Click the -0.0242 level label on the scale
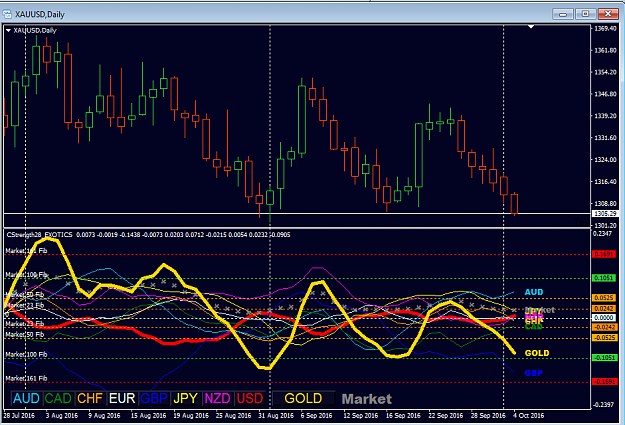Screen dimensions: 625x425 604,327
